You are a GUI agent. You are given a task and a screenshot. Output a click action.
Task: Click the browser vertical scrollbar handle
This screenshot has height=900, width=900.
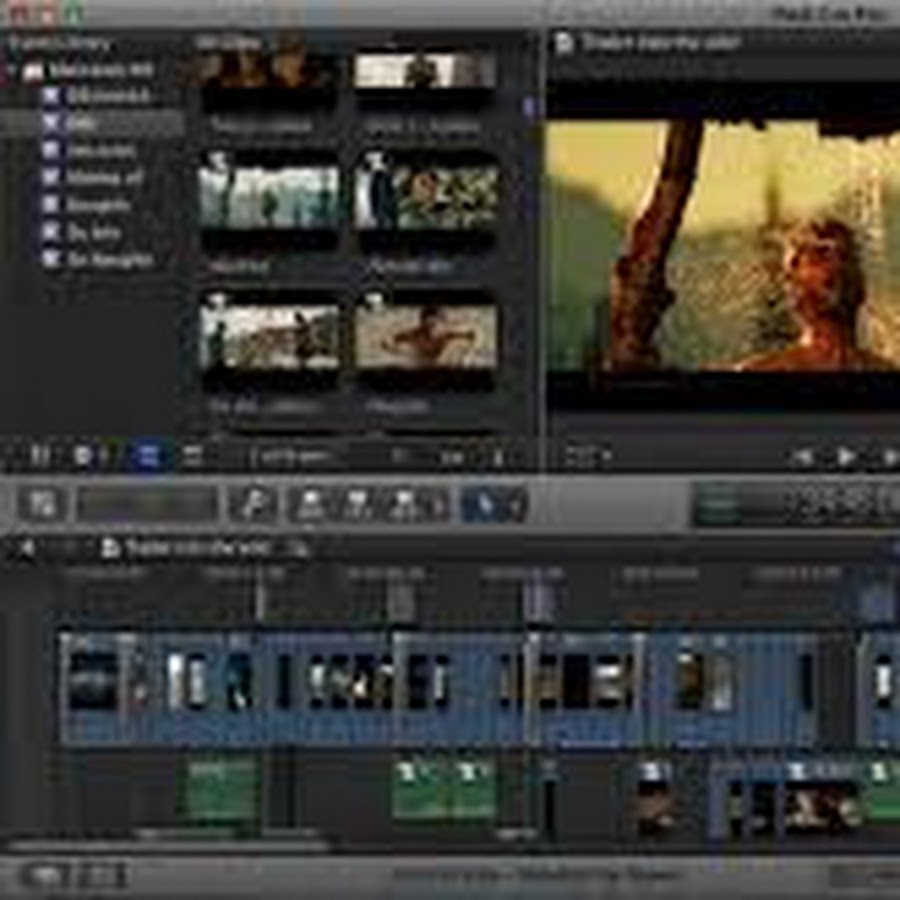[x=529, y=107]
